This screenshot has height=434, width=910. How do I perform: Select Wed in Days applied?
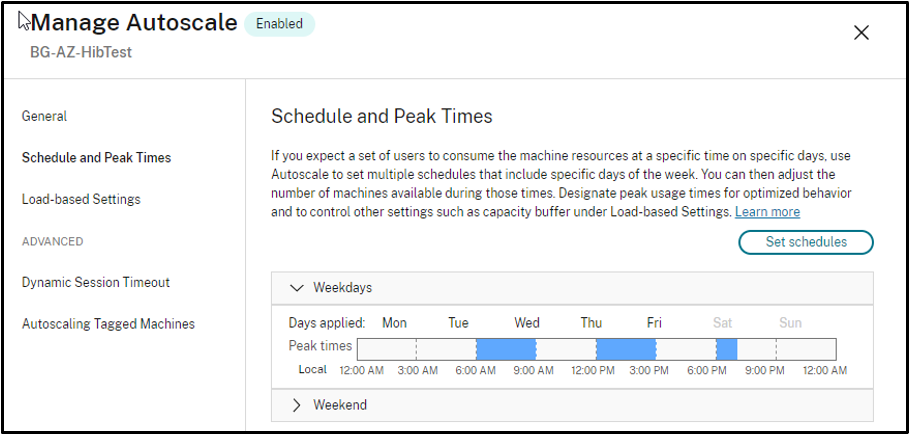pos(527,323)
